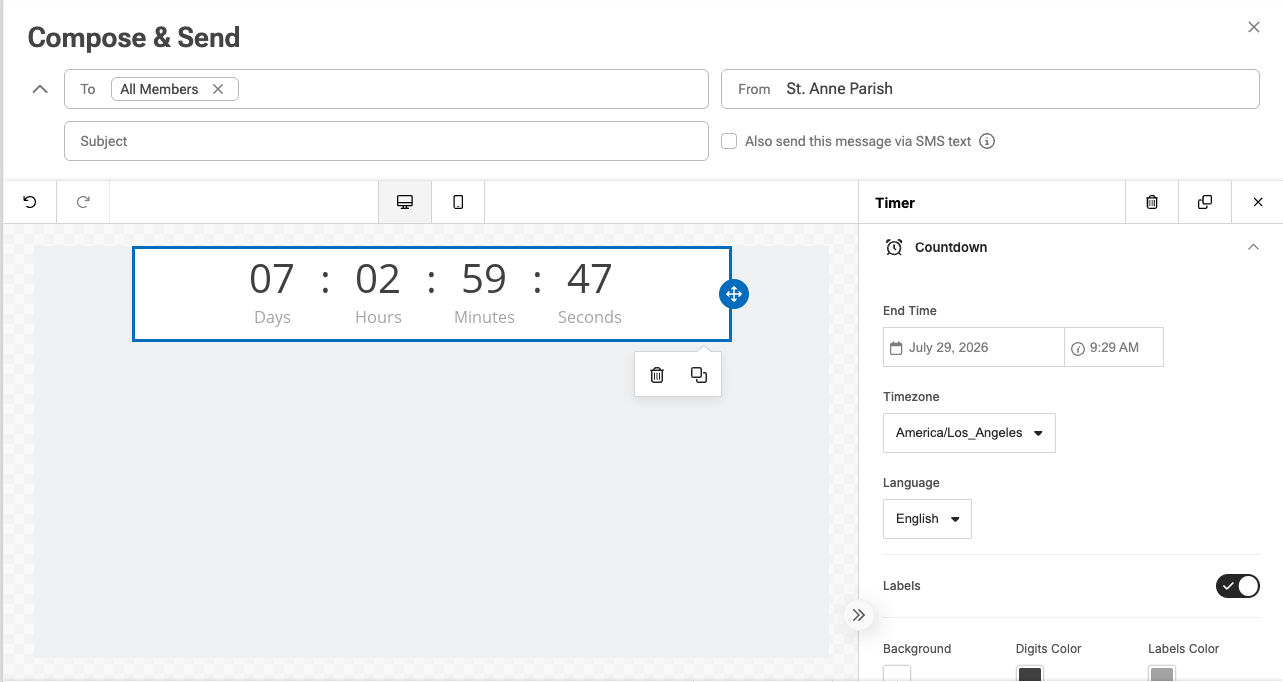Open the Digits Color swatch
The width and height of the screenshot is (1283, 682).
pos(1030,673)
